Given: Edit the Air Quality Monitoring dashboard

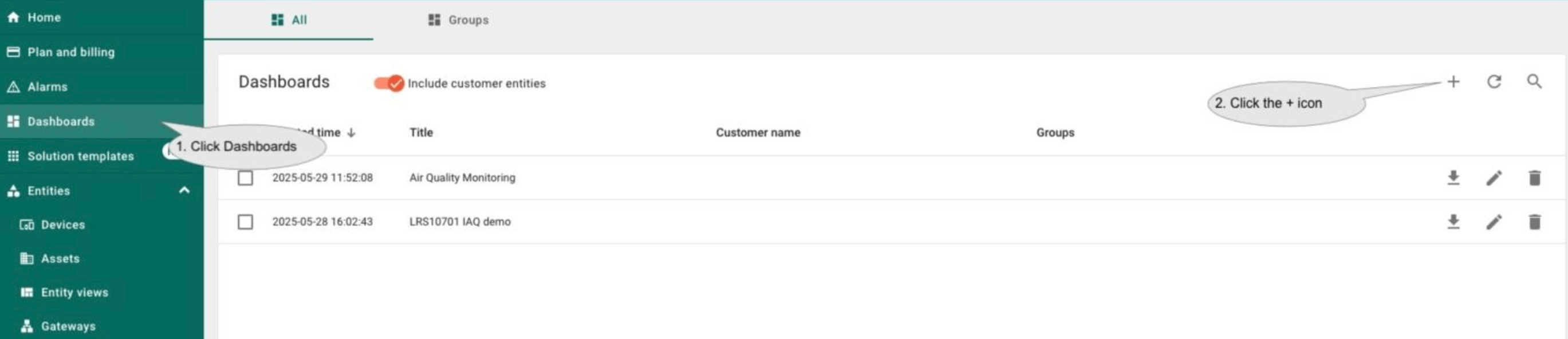Looking at the screenshot, I should click(x=1494, y=178).
